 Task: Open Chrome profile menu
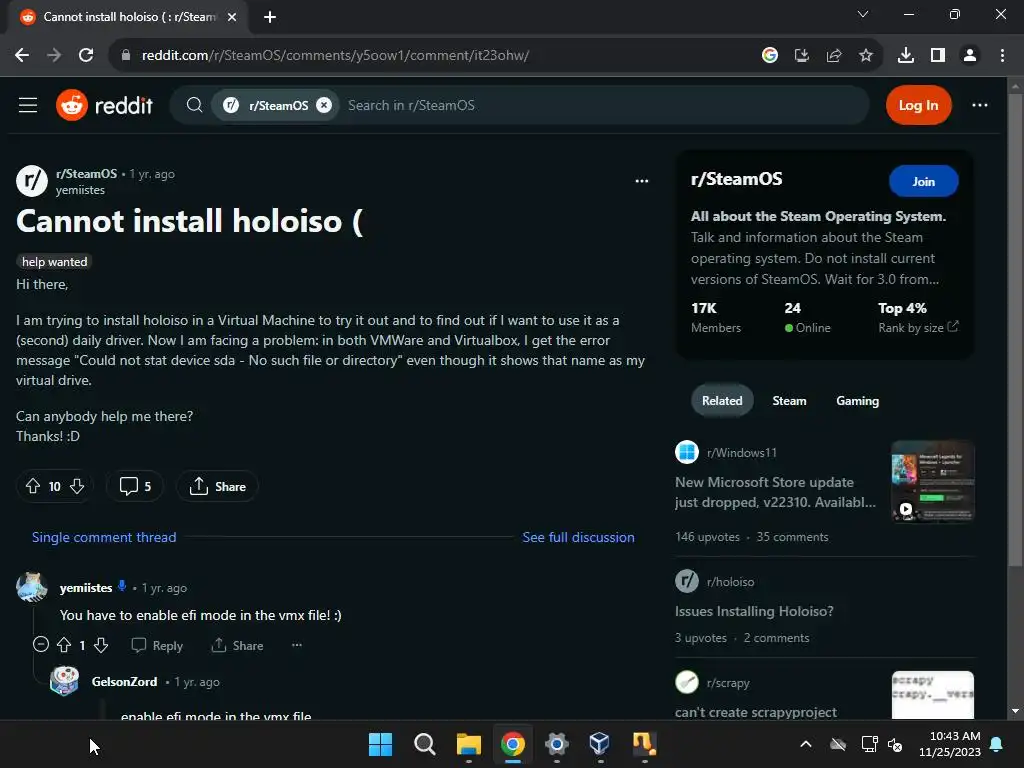(970, 56)
